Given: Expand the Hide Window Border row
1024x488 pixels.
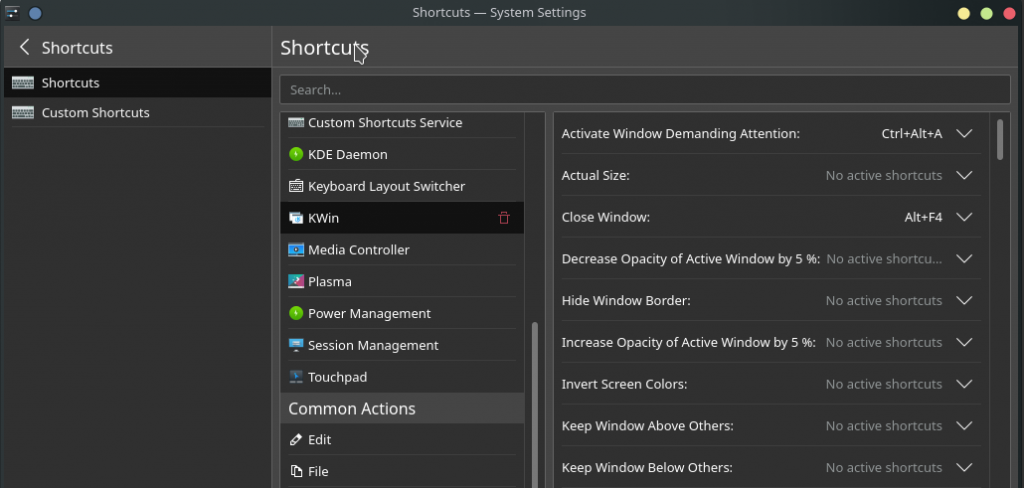Looking at the screenshot, I should tap(964, 301).
